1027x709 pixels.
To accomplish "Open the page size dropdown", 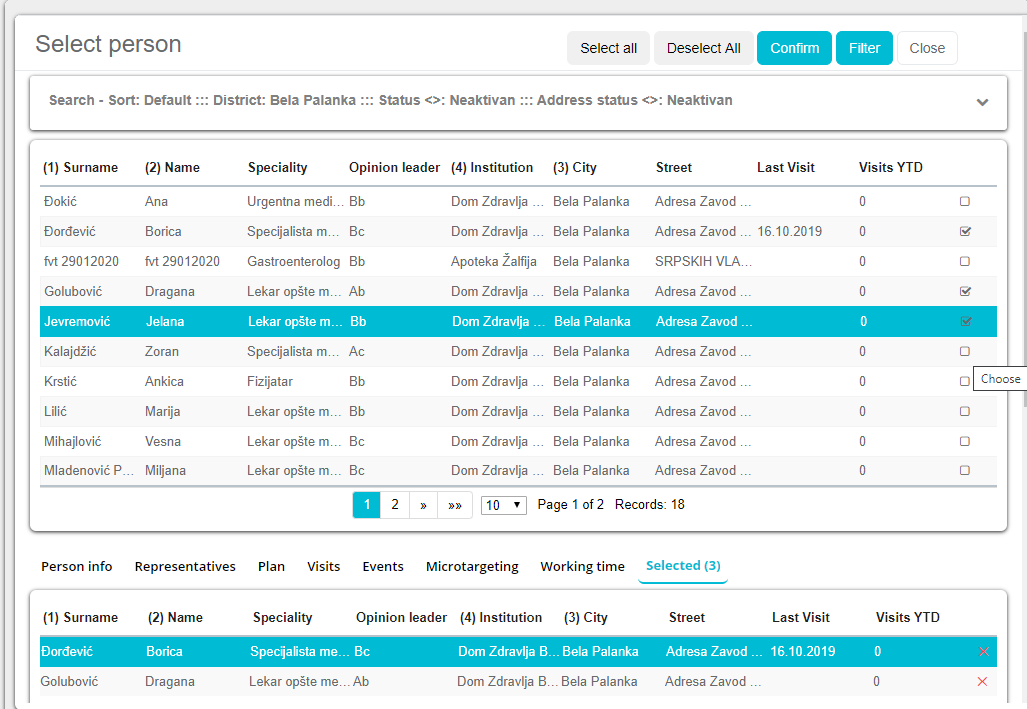I will click(504, 505).
